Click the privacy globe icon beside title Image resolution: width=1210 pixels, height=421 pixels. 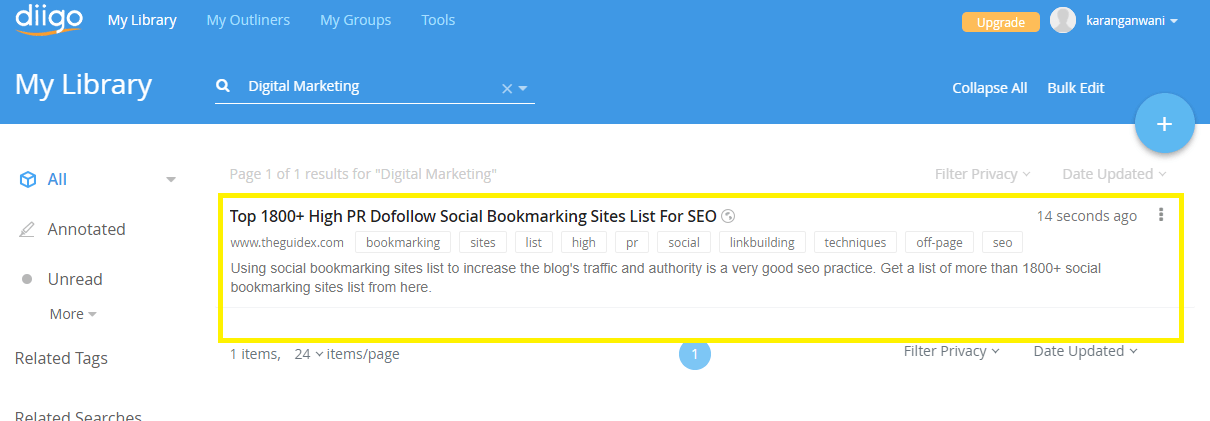click(x=728, y=216)
